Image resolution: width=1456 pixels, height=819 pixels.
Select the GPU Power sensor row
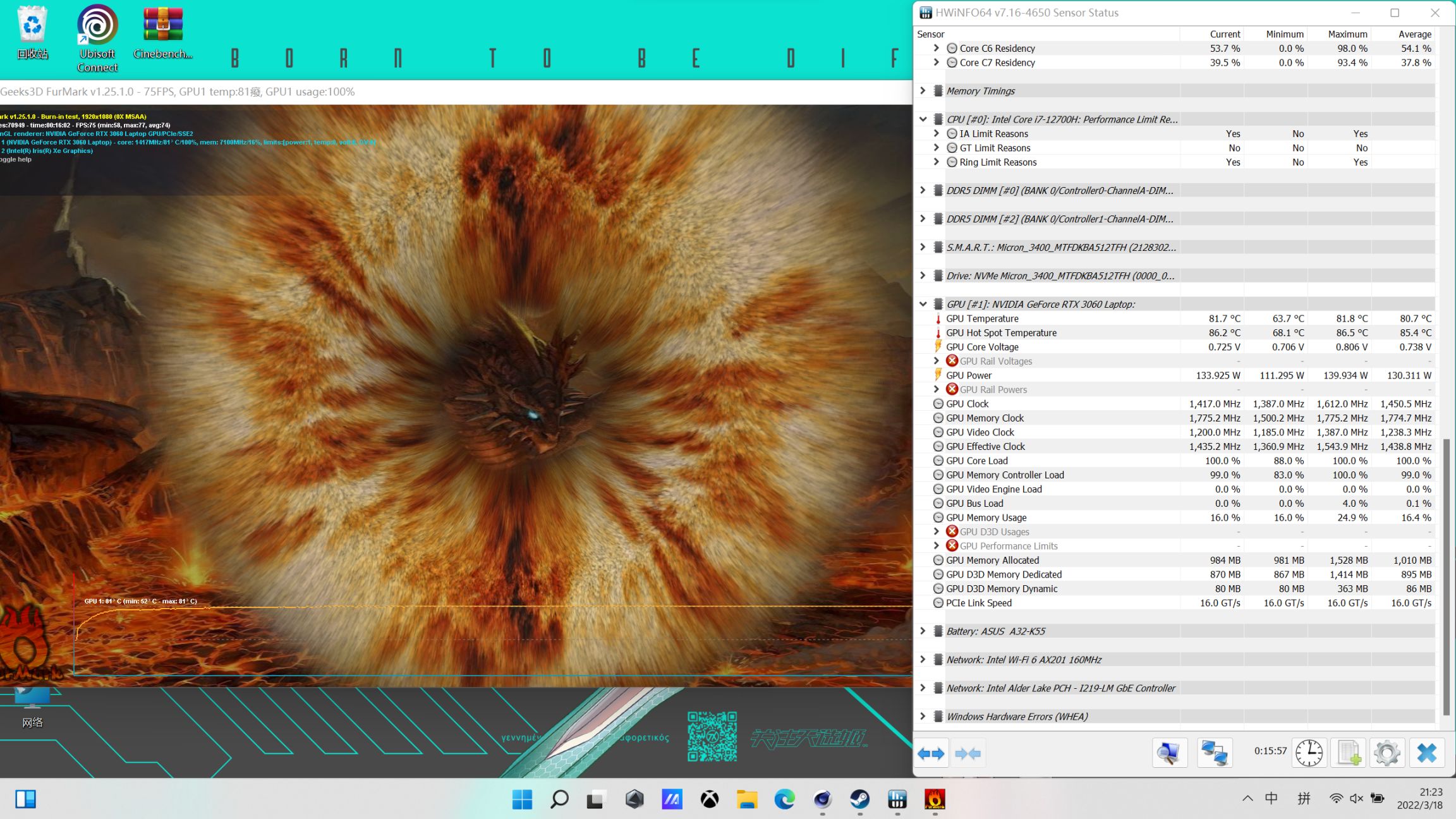pos(969,375)
